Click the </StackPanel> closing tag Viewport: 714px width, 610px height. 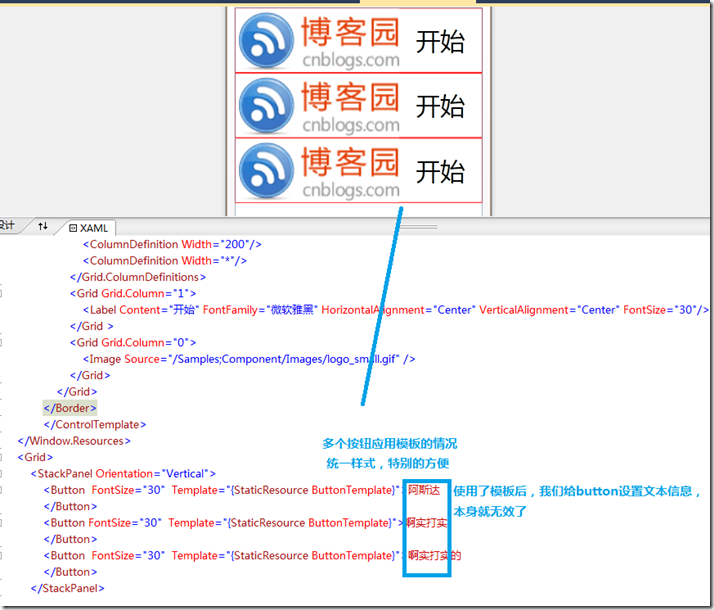coord(67,589)
